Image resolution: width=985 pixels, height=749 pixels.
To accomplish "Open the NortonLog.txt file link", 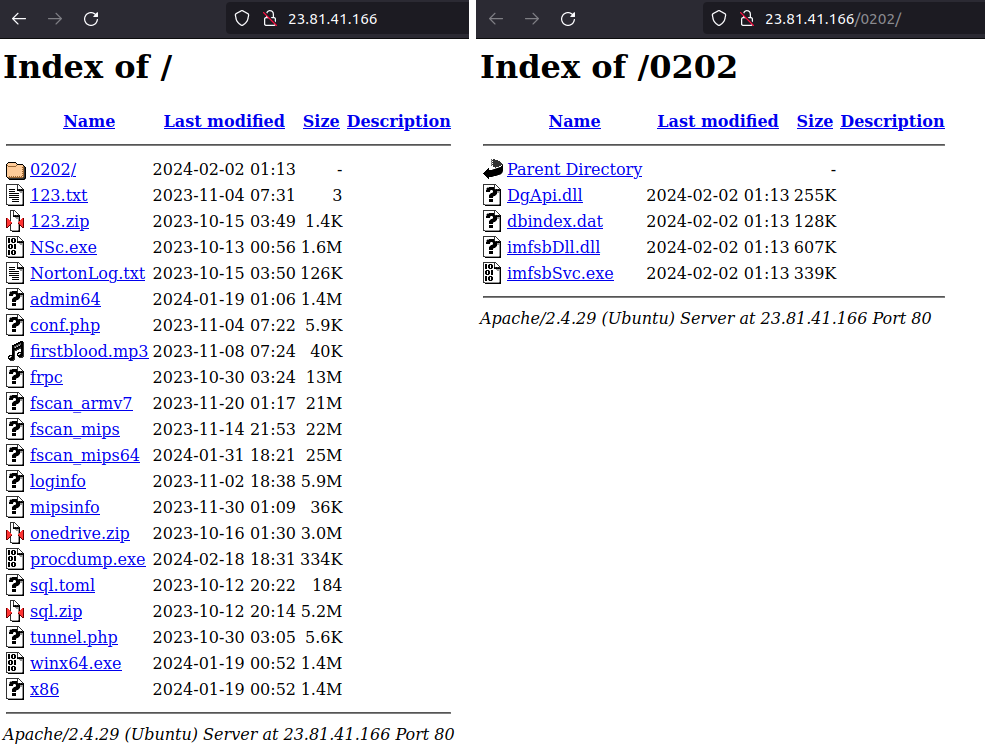I will pos(87,273).
